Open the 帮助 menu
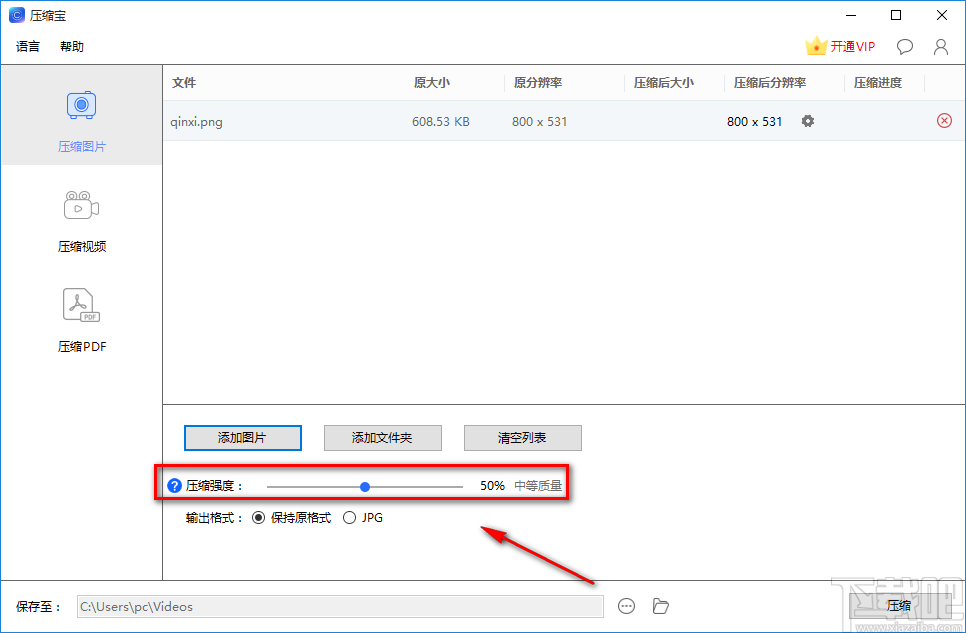Screen dimensions: 966x633 tap(71, 46)
